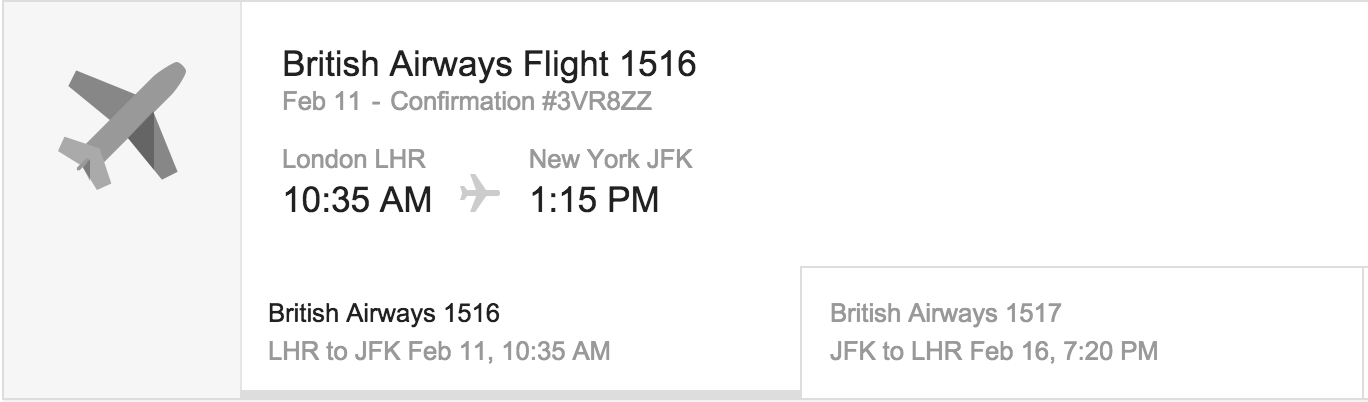Select the Confirmation #3VR8ZZ text
Viewport: 1368px width, 402px height.
tap(522, 102)
